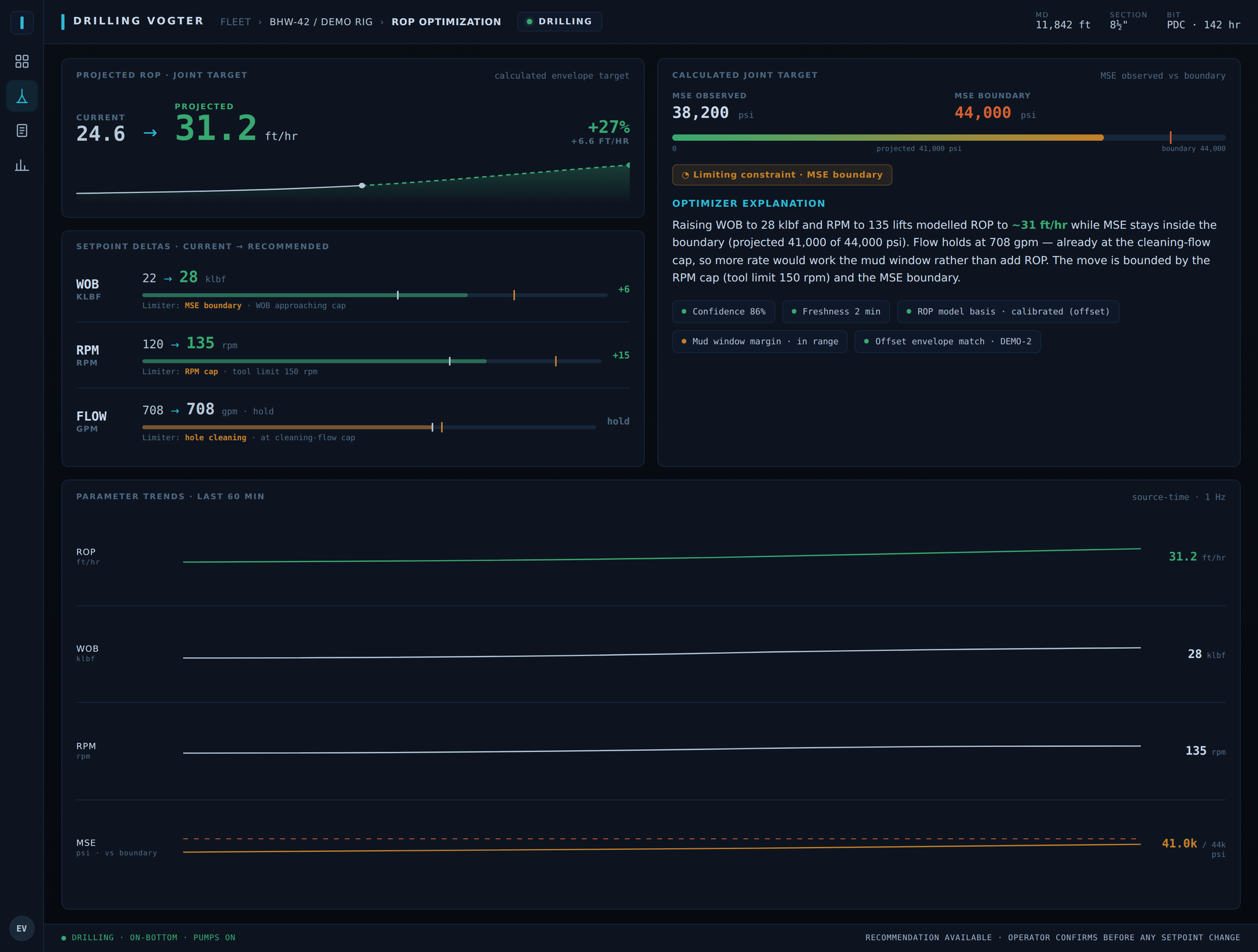
Task: Click the FLEET breadcrumb link
Action: click(235, 22)
